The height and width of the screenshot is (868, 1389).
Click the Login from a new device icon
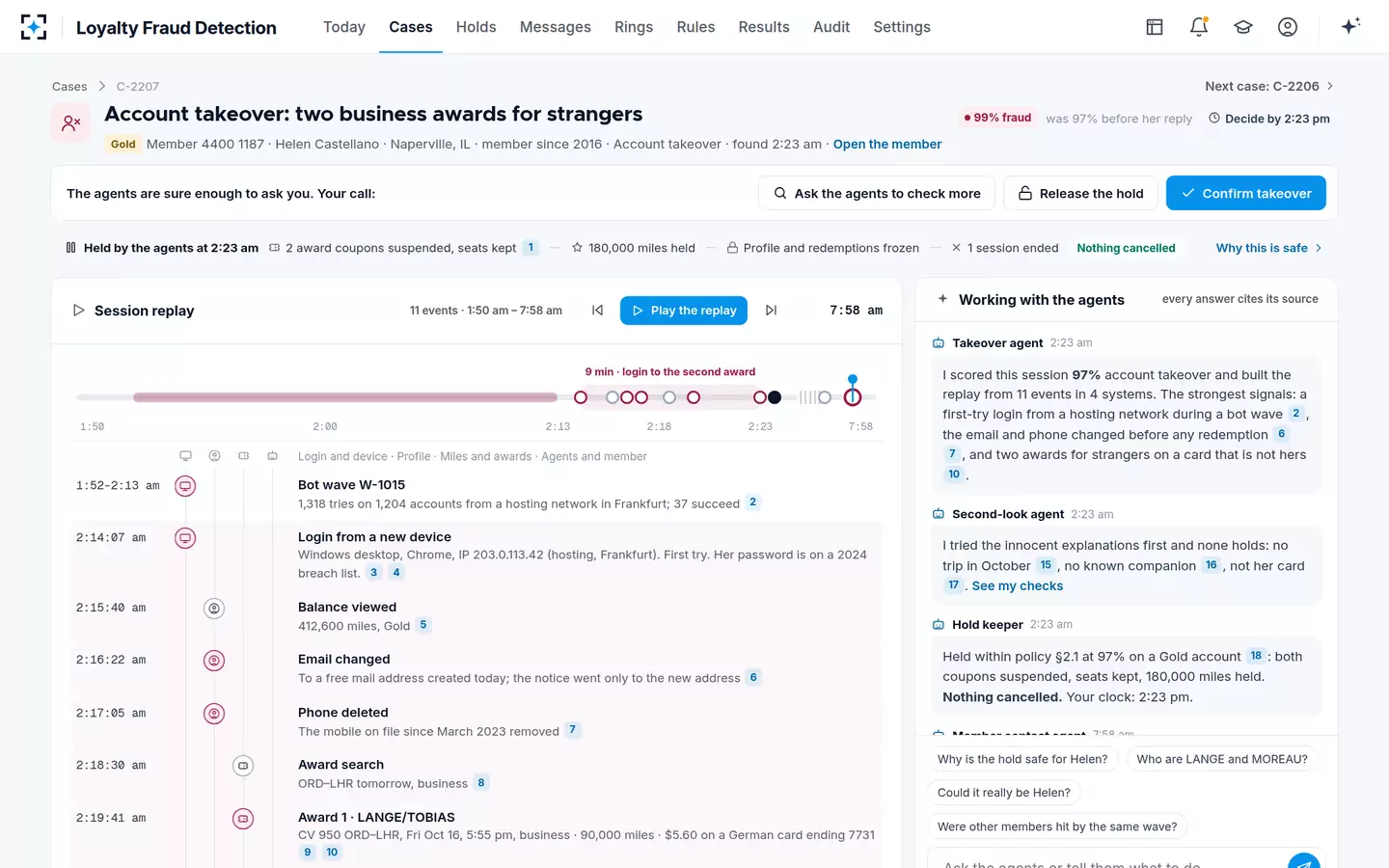185,538
